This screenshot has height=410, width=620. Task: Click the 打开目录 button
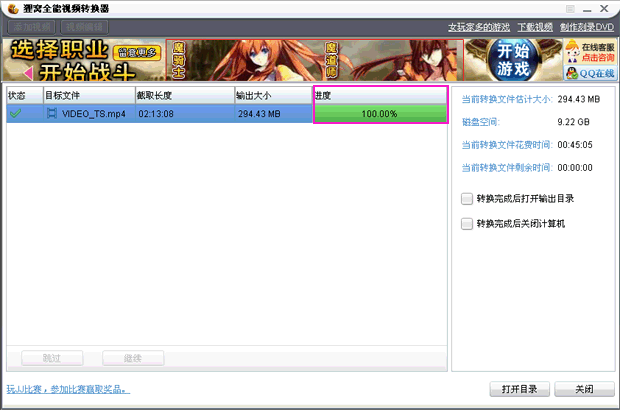pos(519,389)
